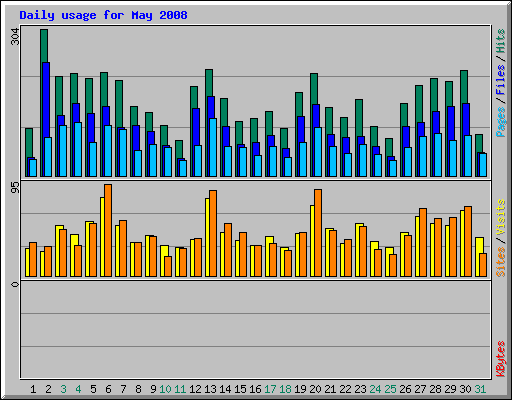Select the orange visits bar for day 20
This screenshot has width=512, height=400.
318,233
